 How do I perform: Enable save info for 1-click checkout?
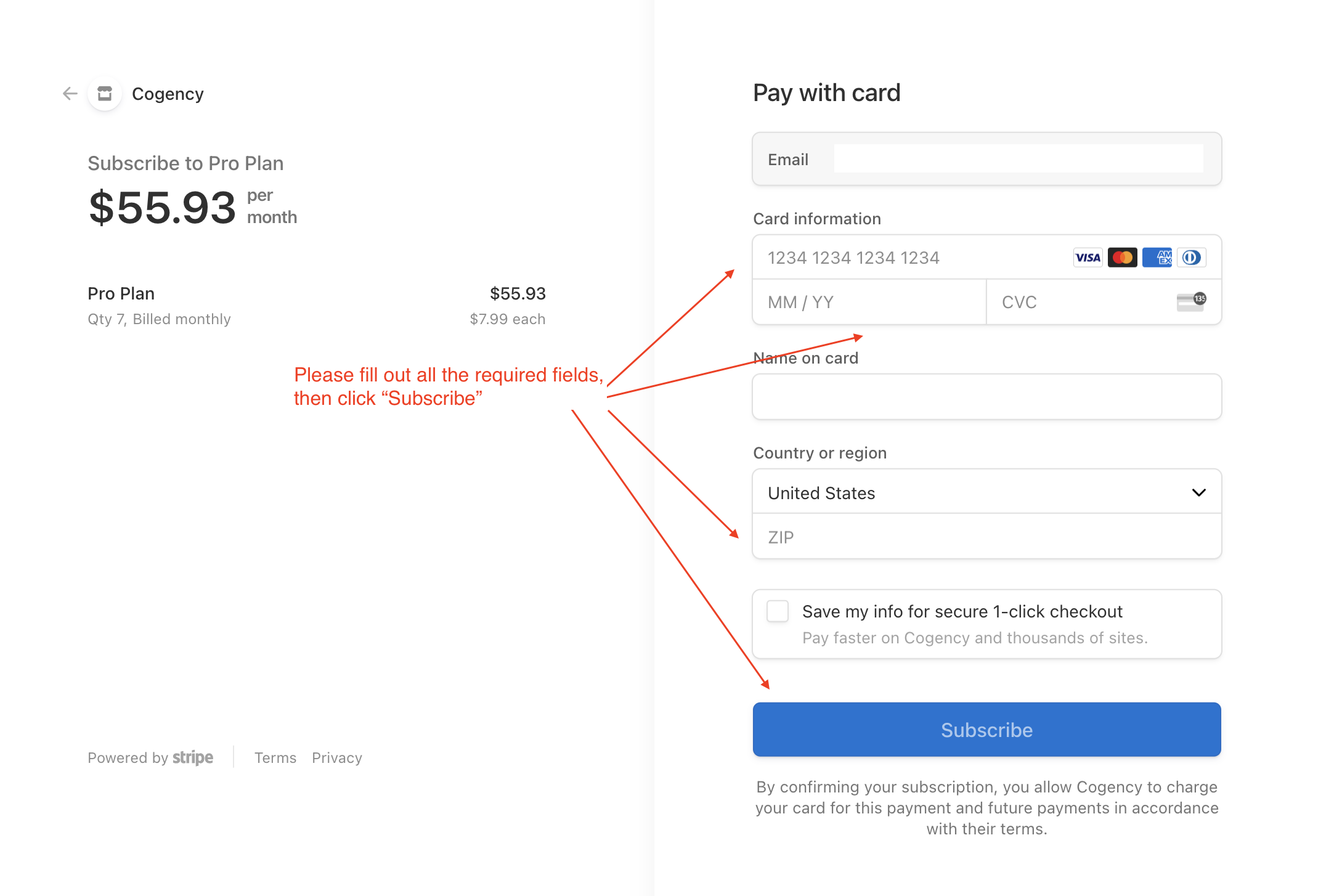coord(778,611)
